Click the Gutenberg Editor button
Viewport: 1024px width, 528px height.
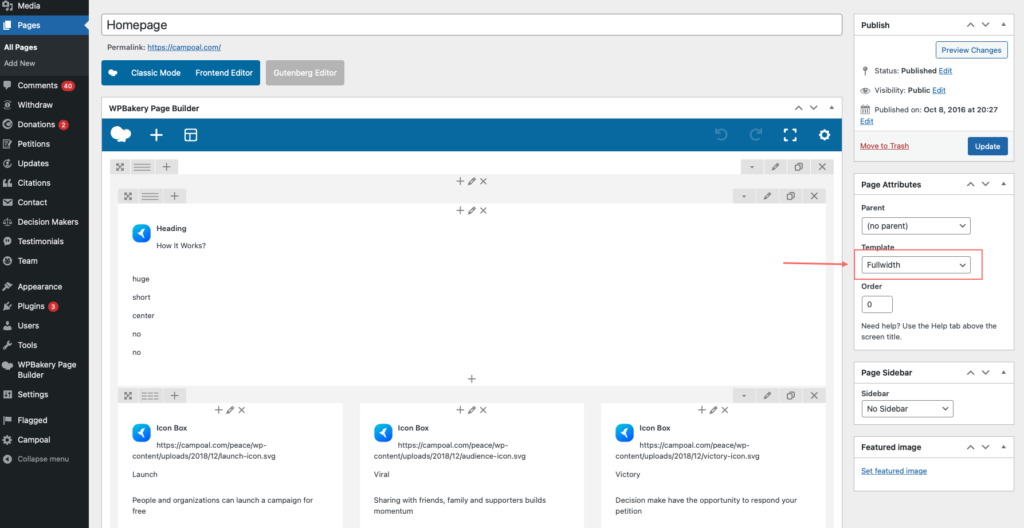click(305, 73)
